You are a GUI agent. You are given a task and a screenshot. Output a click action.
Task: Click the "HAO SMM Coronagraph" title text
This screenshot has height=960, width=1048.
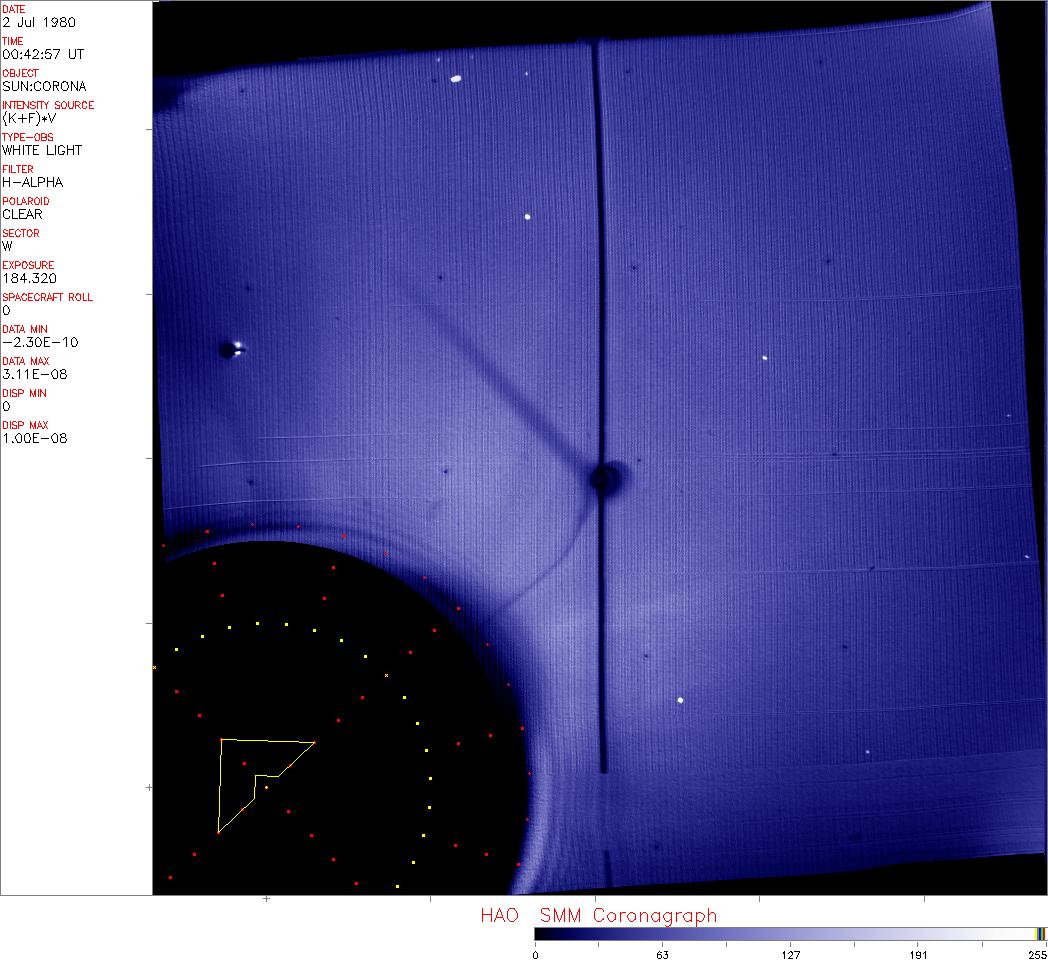pyautogui.click(x=598, y=915)
